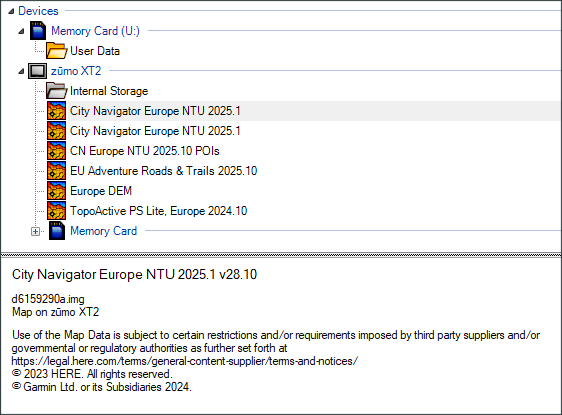This screenshot has height=415, width=562.
Task: Open the Internal Storage label
Action: coord(109,91)
